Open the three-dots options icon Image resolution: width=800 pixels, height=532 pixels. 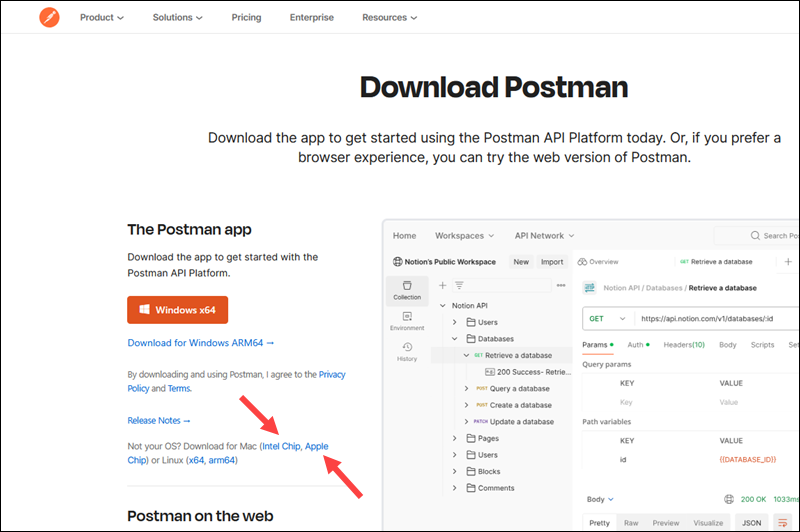pyautogui.click(x=561, y=285)
